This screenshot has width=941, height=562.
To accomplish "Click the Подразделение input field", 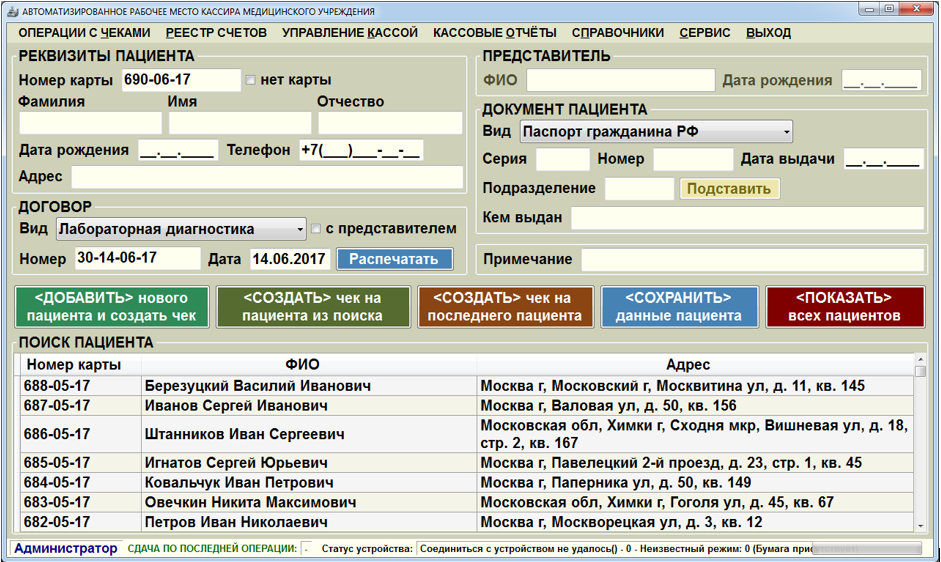I will click(x=639, y=189).
